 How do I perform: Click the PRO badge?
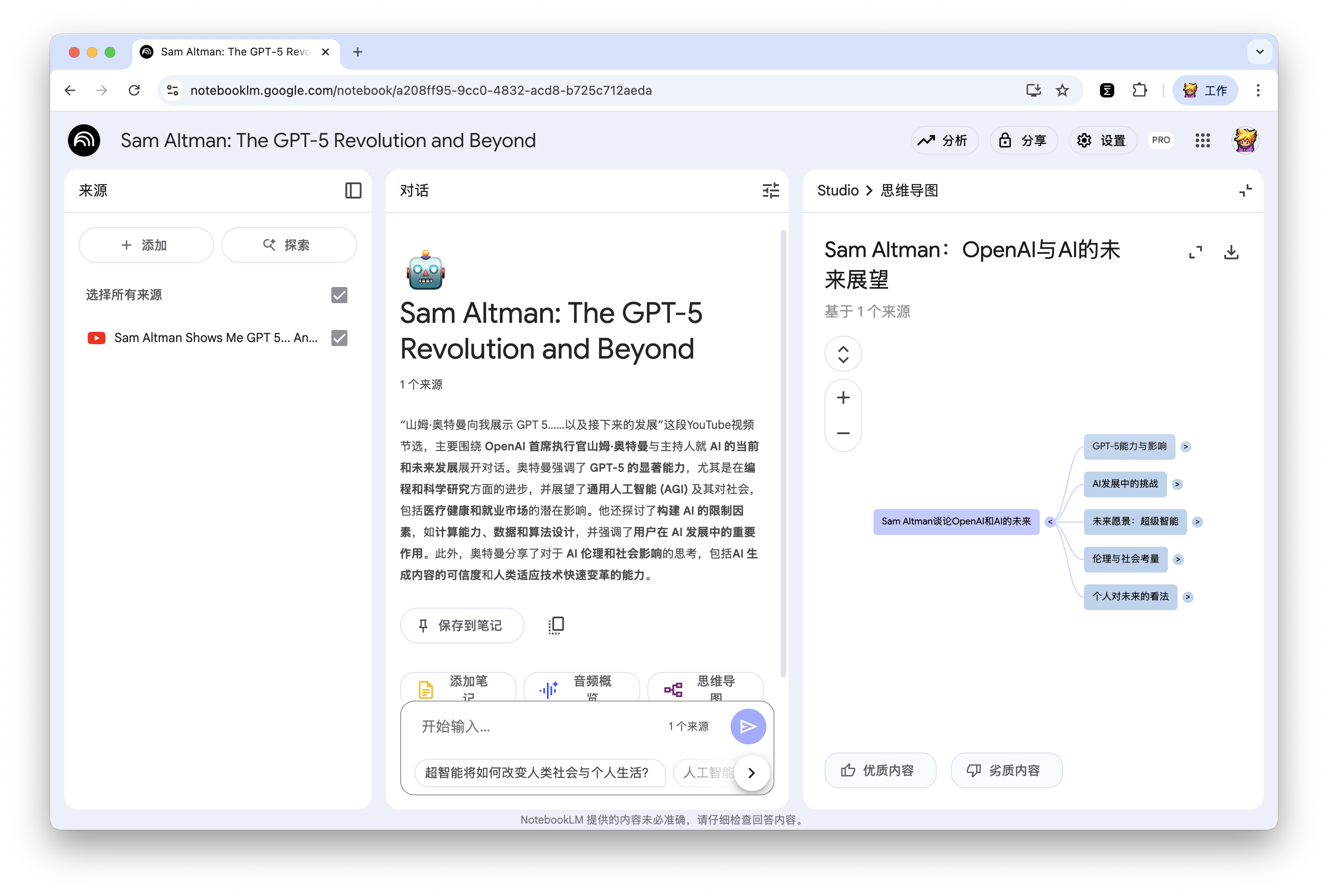tap(1161, 140)
